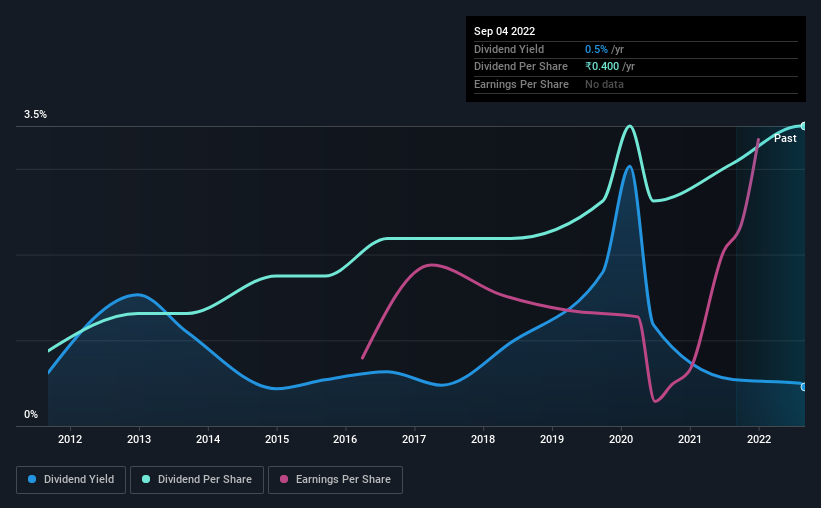Toggle the Dividend Per Share legend button
This screenshot has width=821, height=508.
[x=197, y=480]
